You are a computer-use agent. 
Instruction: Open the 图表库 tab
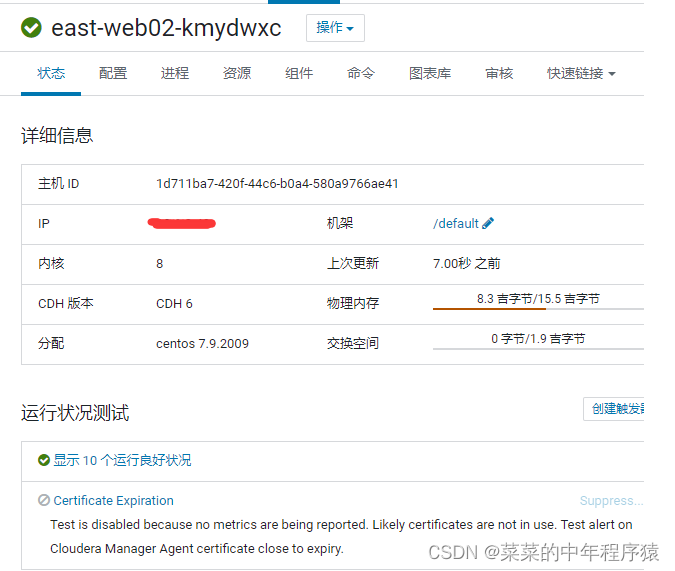430,73
